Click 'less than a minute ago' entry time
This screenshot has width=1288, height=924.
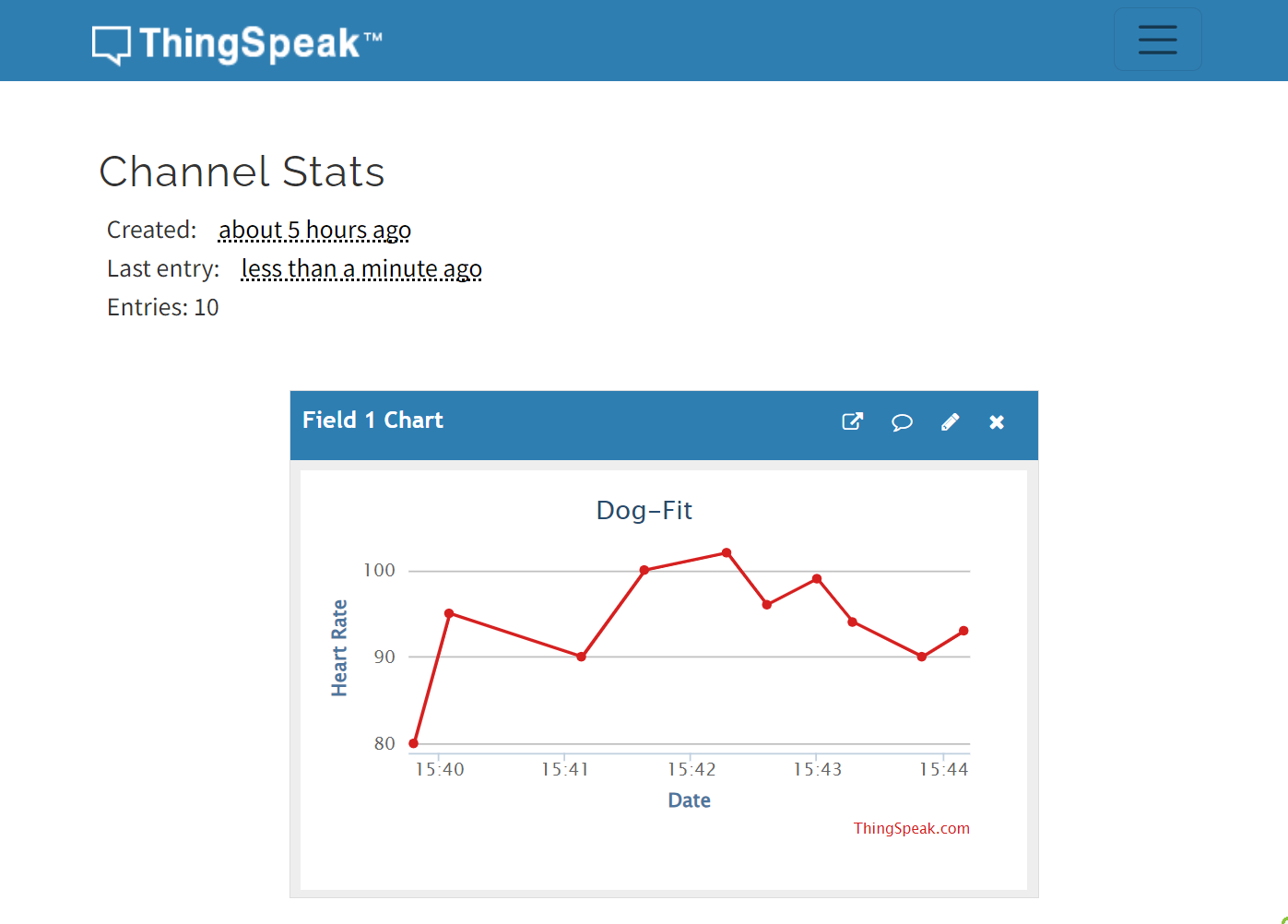click(x=361, y=268)
